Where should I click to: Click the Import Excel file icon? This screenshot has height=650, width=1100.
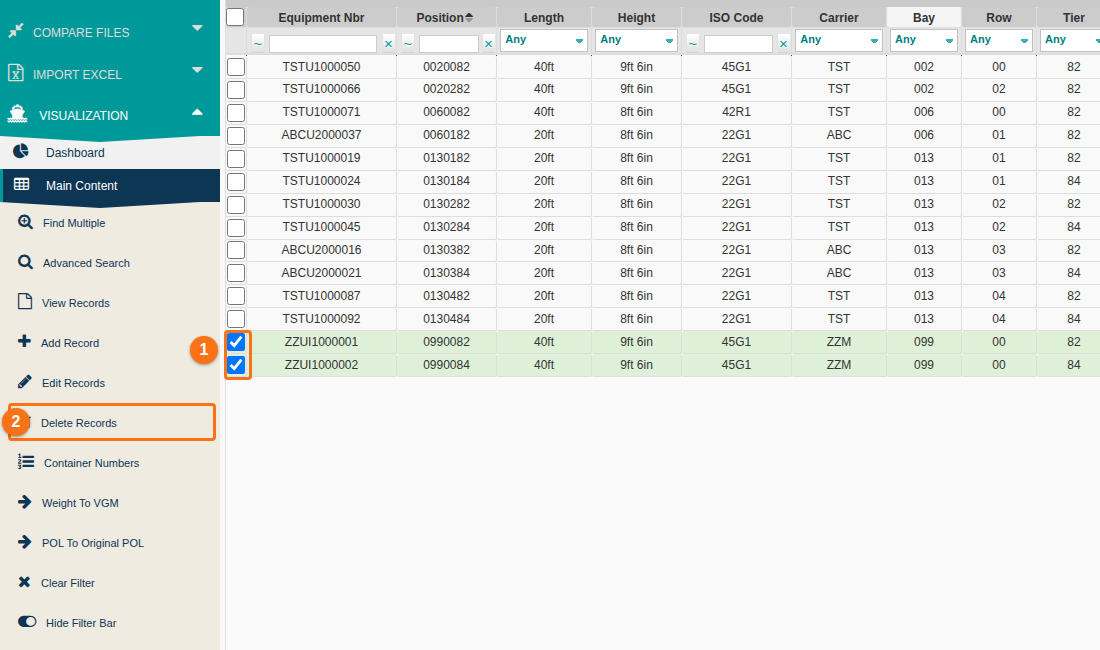(x=16, y=73)
